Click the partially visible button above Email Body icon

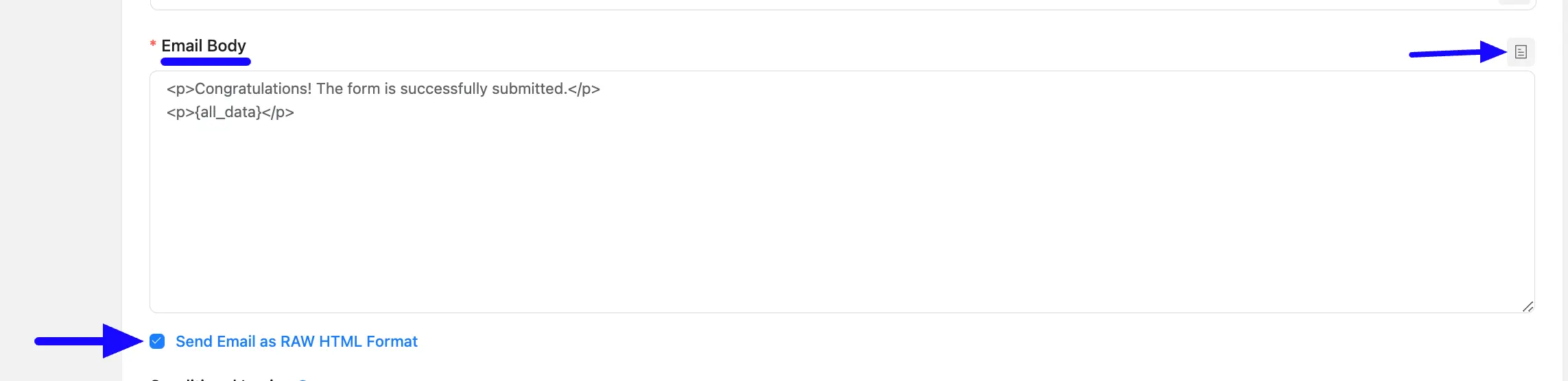tap(1514, 2)
